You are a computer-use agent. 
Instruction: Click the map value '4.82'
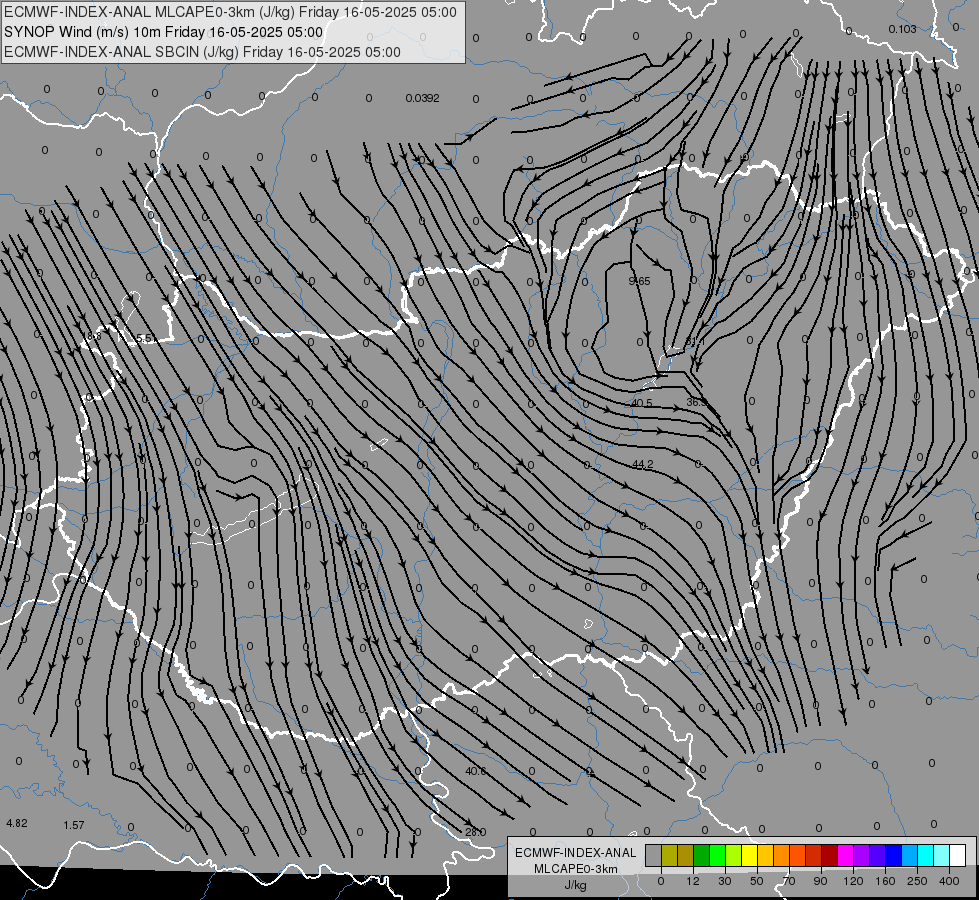click(17, 823)
